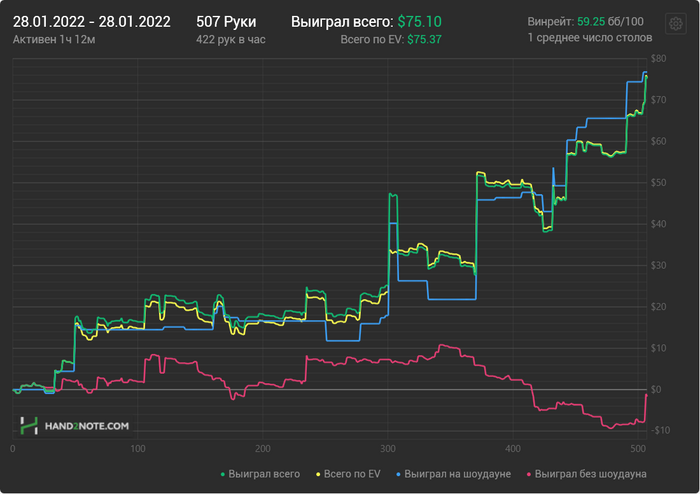
Task: Click '1 среднее число столов' text
Action: click(x=590, y=37)
